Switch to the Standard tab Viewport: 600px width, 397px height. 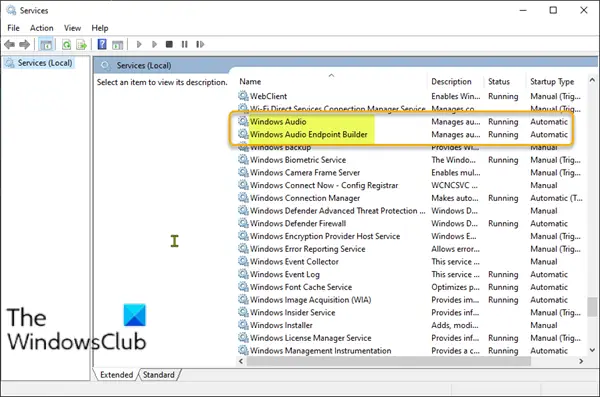tap(159, 375)
